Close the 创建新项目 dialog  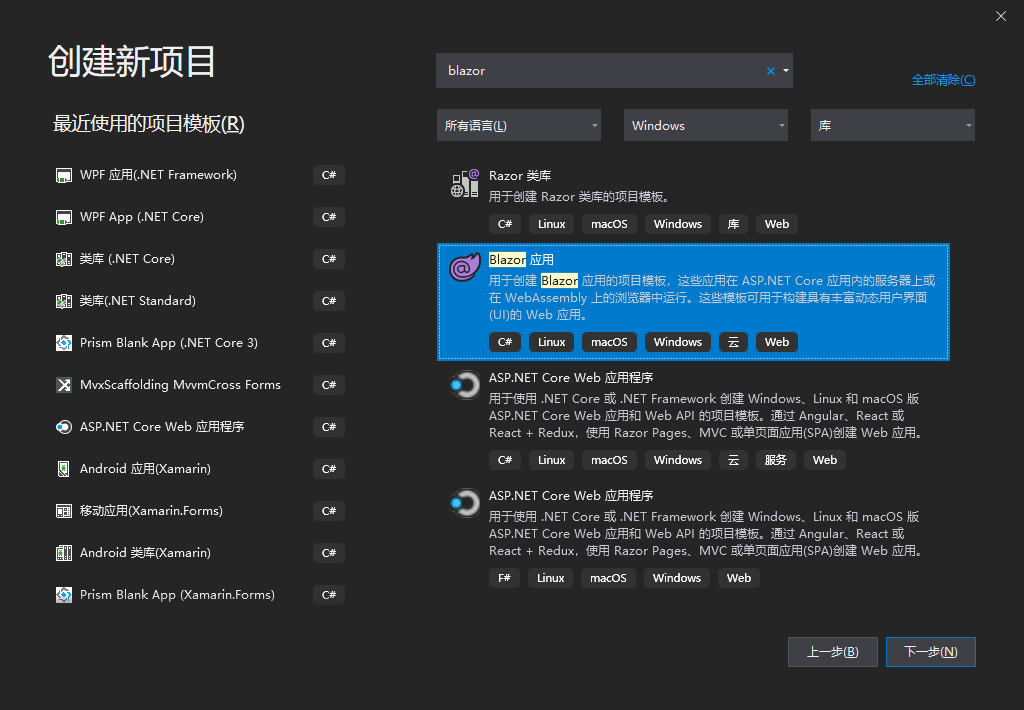tap(1000, 16)
